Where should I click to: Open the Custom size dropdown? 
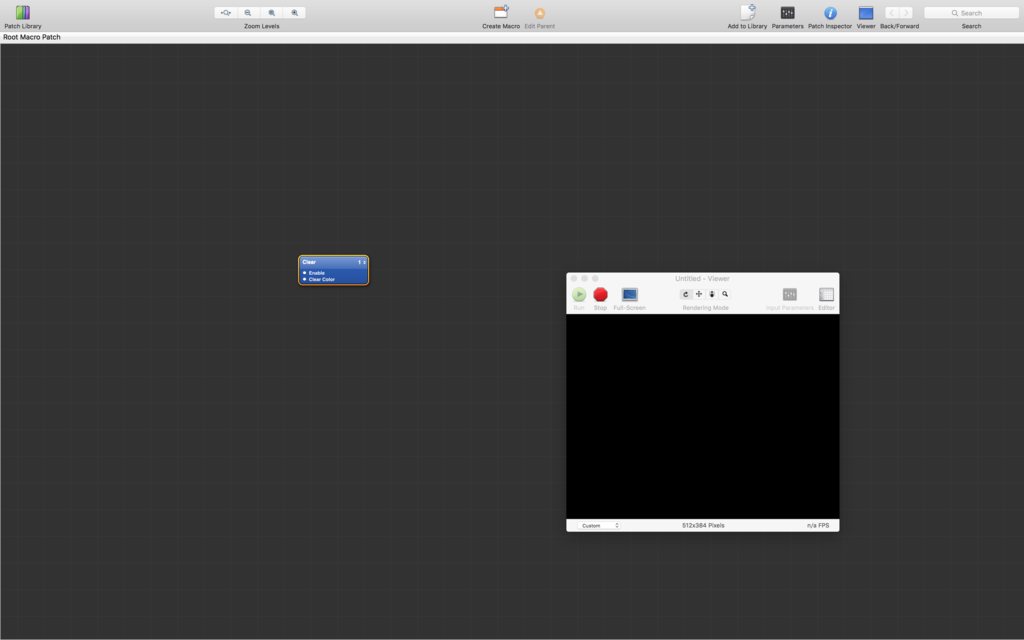pyautogui.click(x=599, y=525)
